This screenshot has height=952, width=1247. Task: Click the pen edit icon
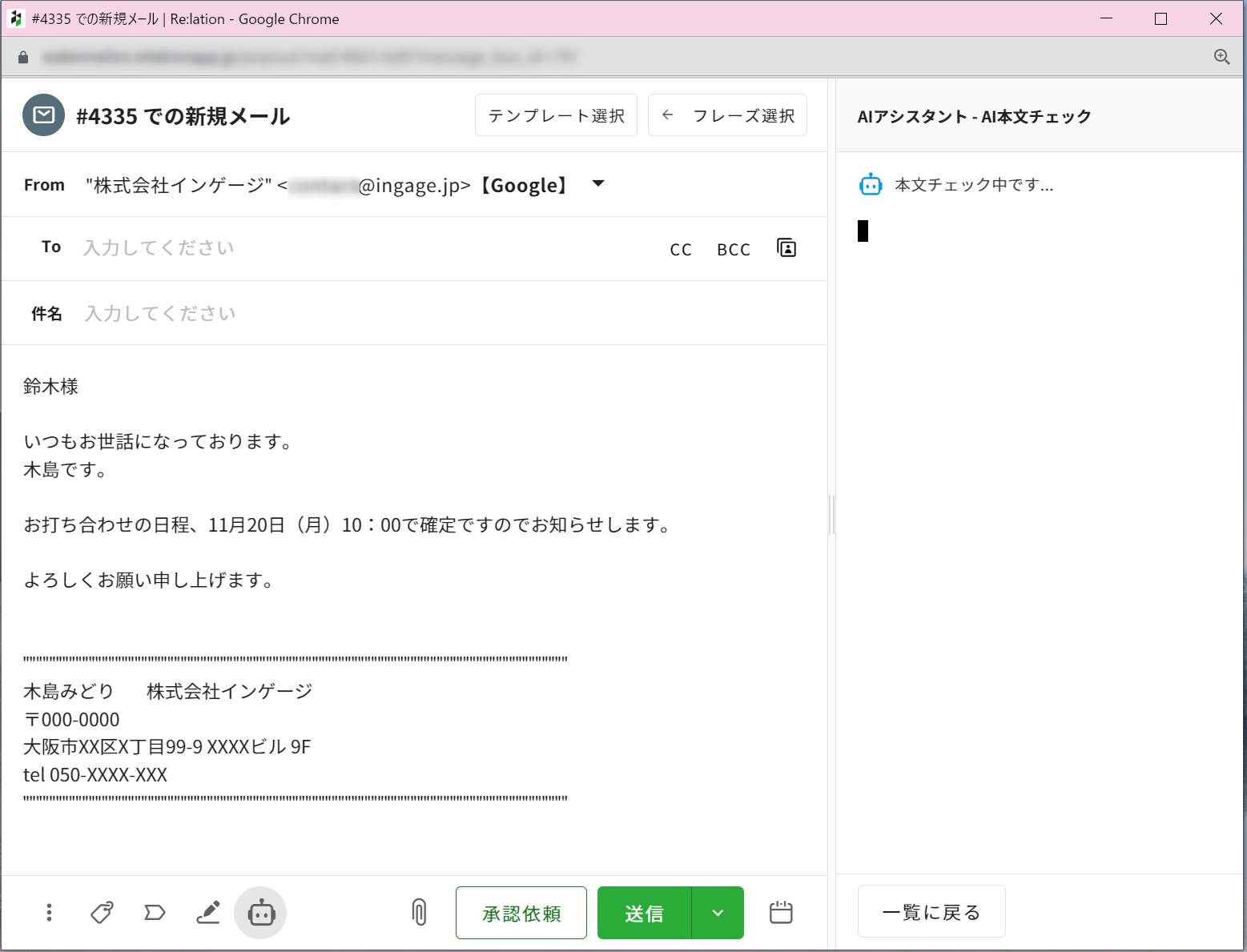pos(208,912)
